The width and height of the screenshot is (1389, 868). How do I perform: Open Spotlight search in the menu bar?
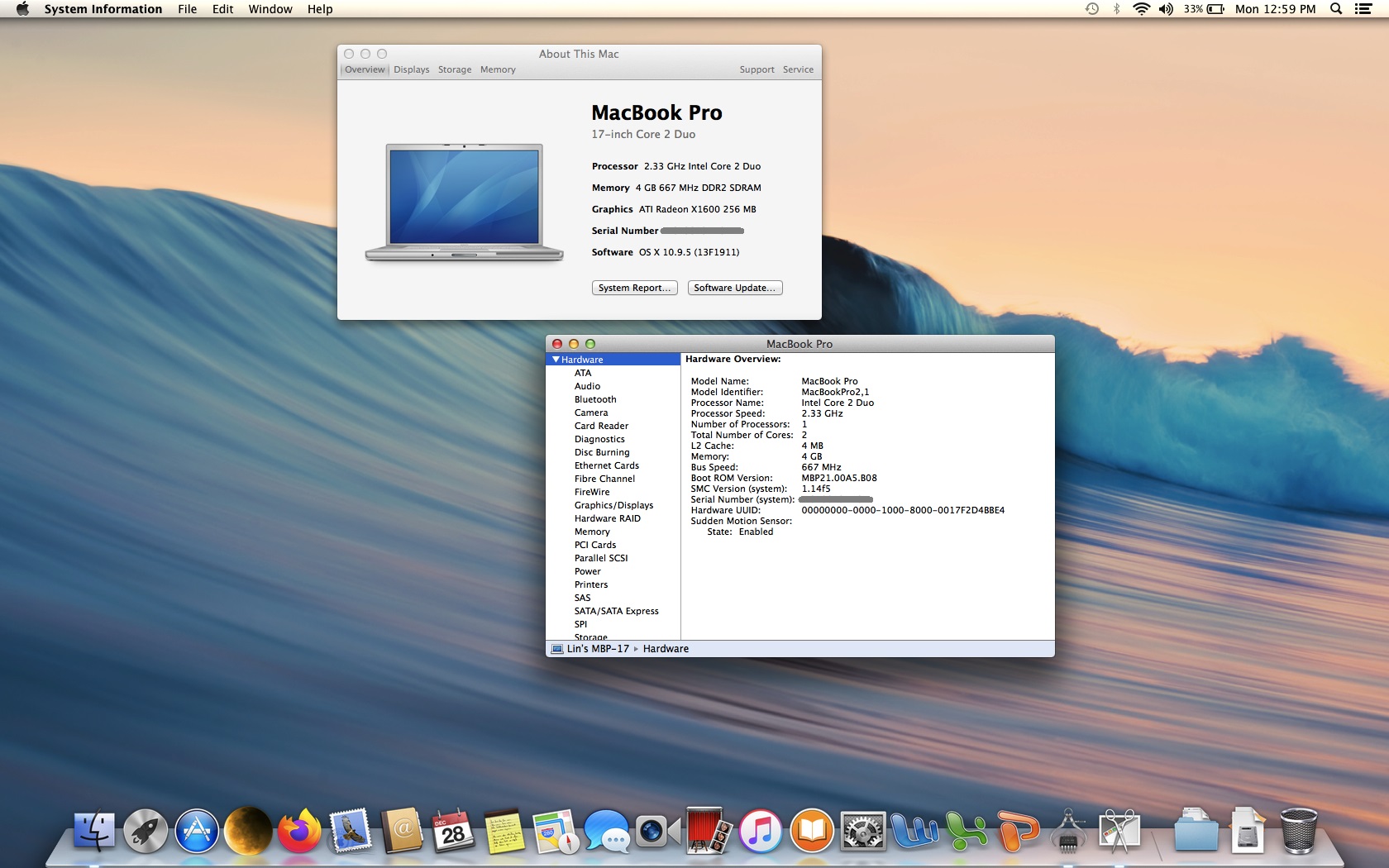tap(1334, 9)
